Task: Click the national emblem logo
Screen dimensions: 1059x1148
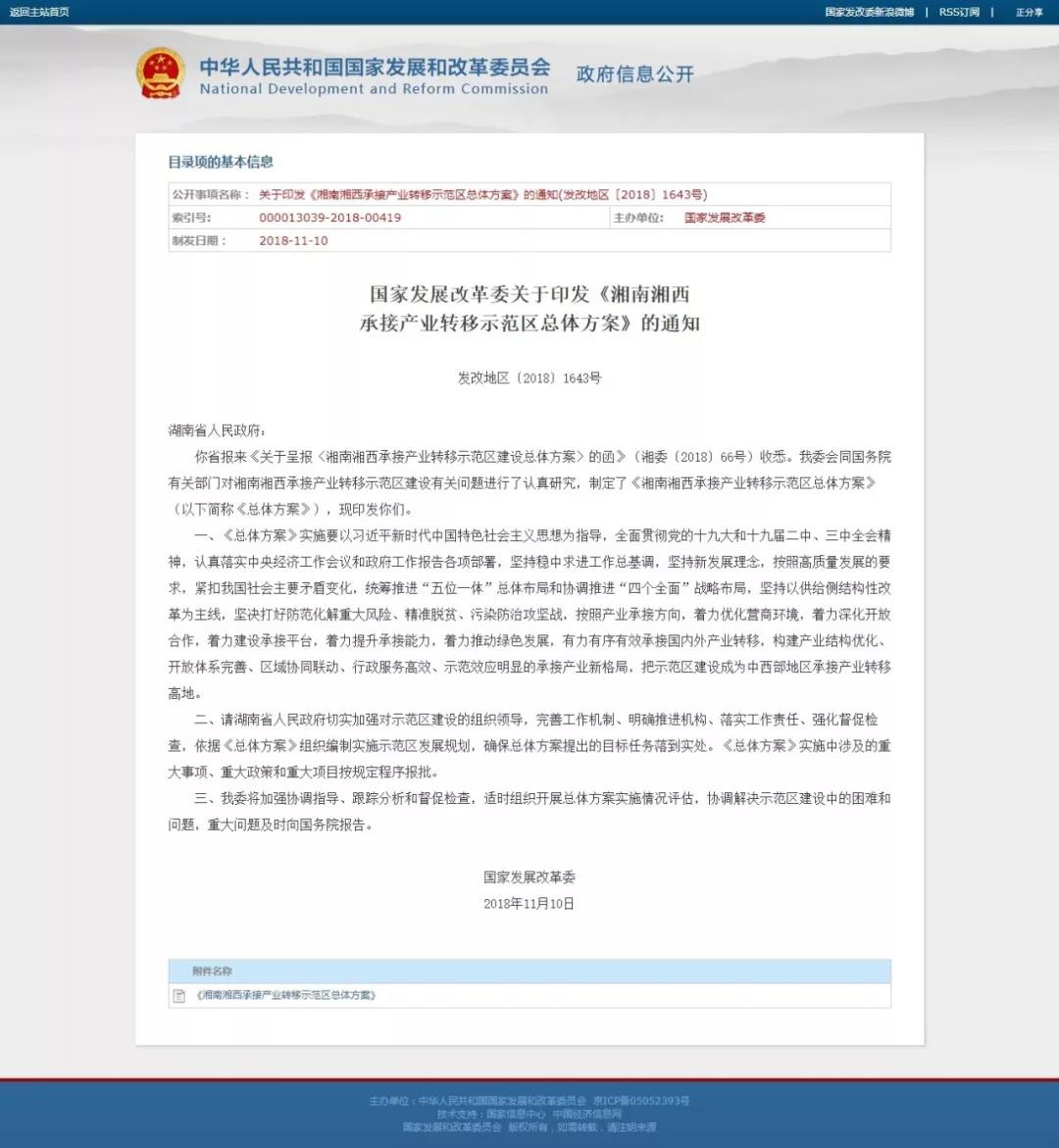Action: pos(161,73)
